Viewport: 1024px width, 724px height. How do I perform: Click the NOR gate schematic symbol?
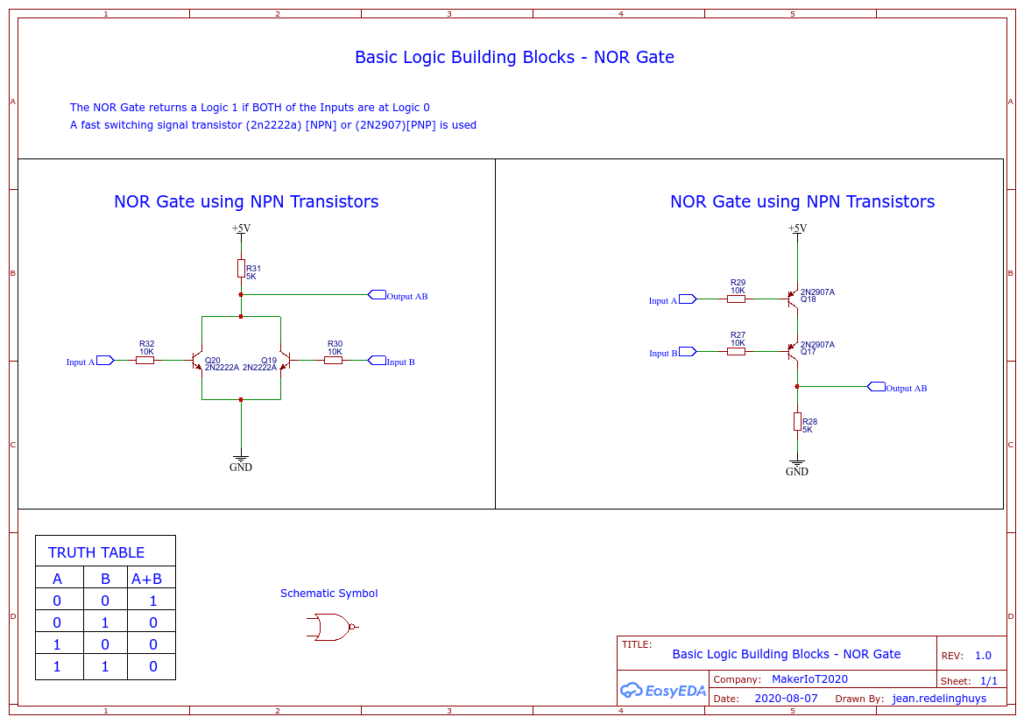click(x=332, y=627)
